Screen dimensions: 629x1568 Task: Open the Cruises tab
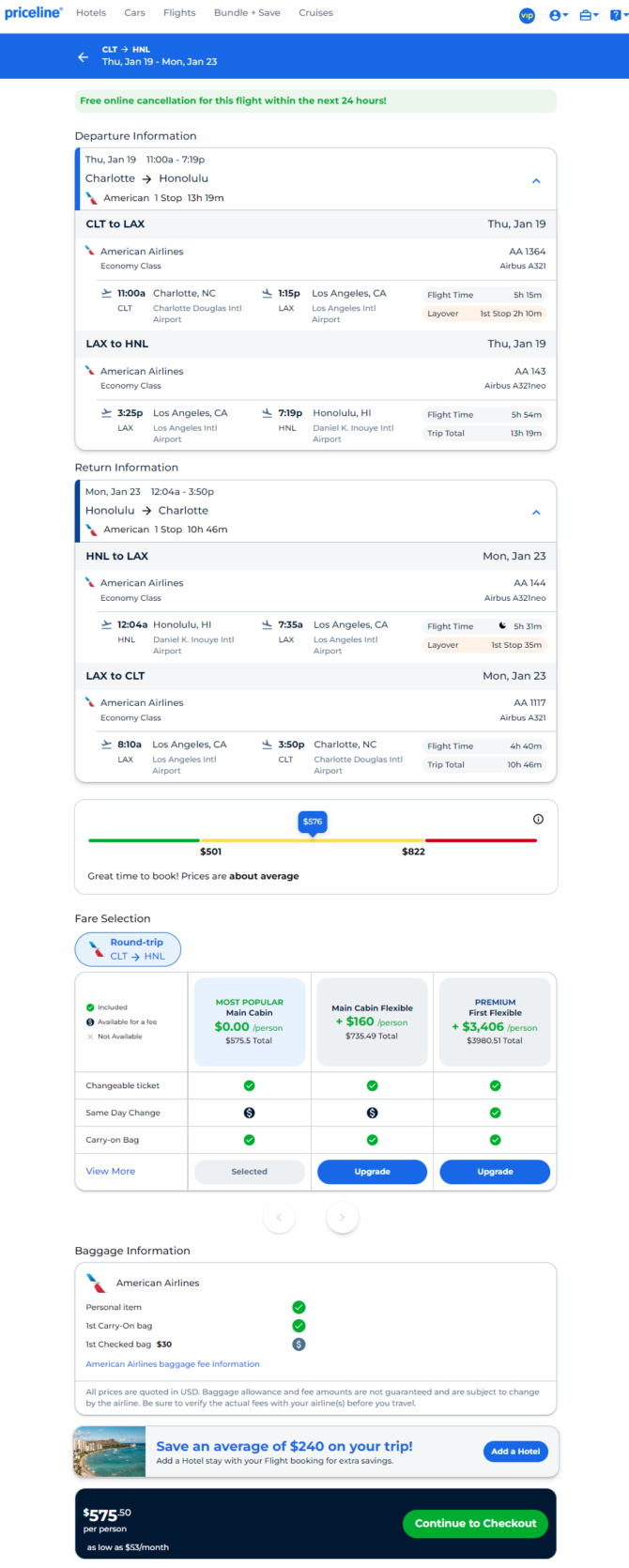point(316,13)
